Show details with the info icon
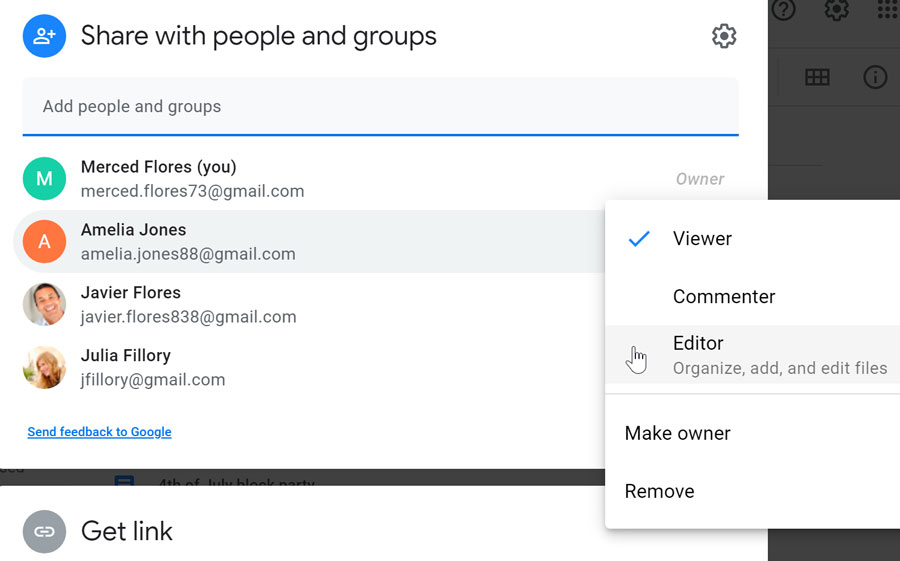 click(x=875, y=77)
